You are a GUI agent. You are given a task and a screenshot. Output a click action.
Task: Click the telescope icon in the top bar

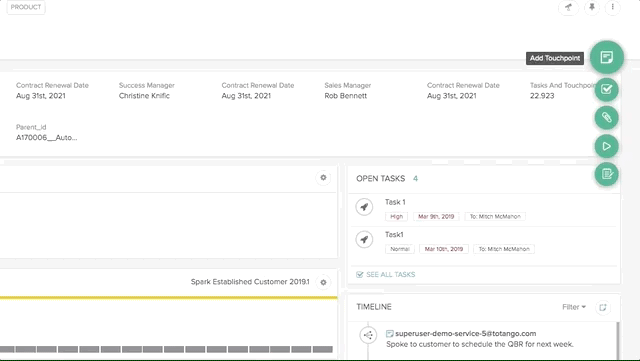pyautogui.click(x=568, y=7)
